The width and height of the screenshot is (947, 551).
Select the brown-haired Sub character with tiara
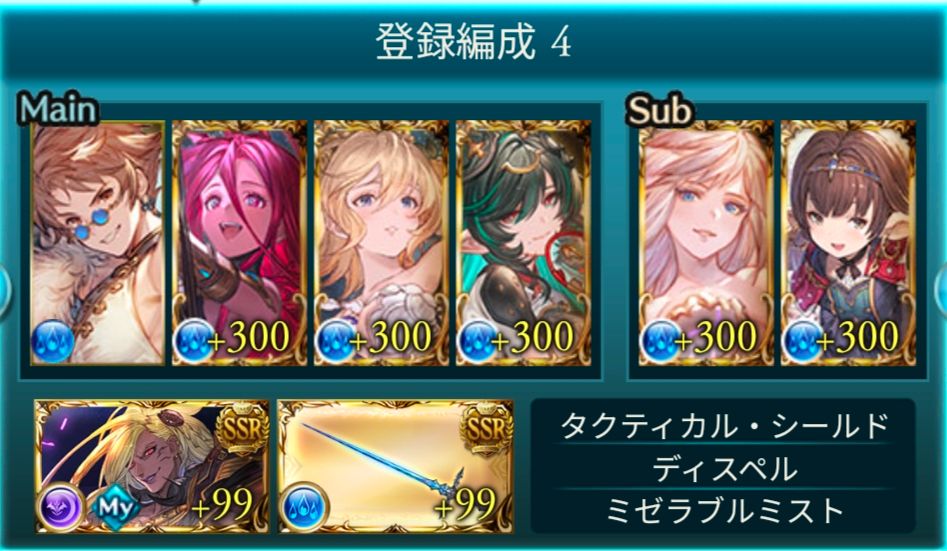(849, 243)
